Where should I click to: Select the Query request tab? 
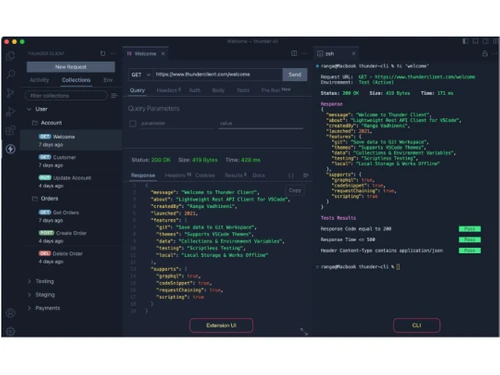[137, 90]
